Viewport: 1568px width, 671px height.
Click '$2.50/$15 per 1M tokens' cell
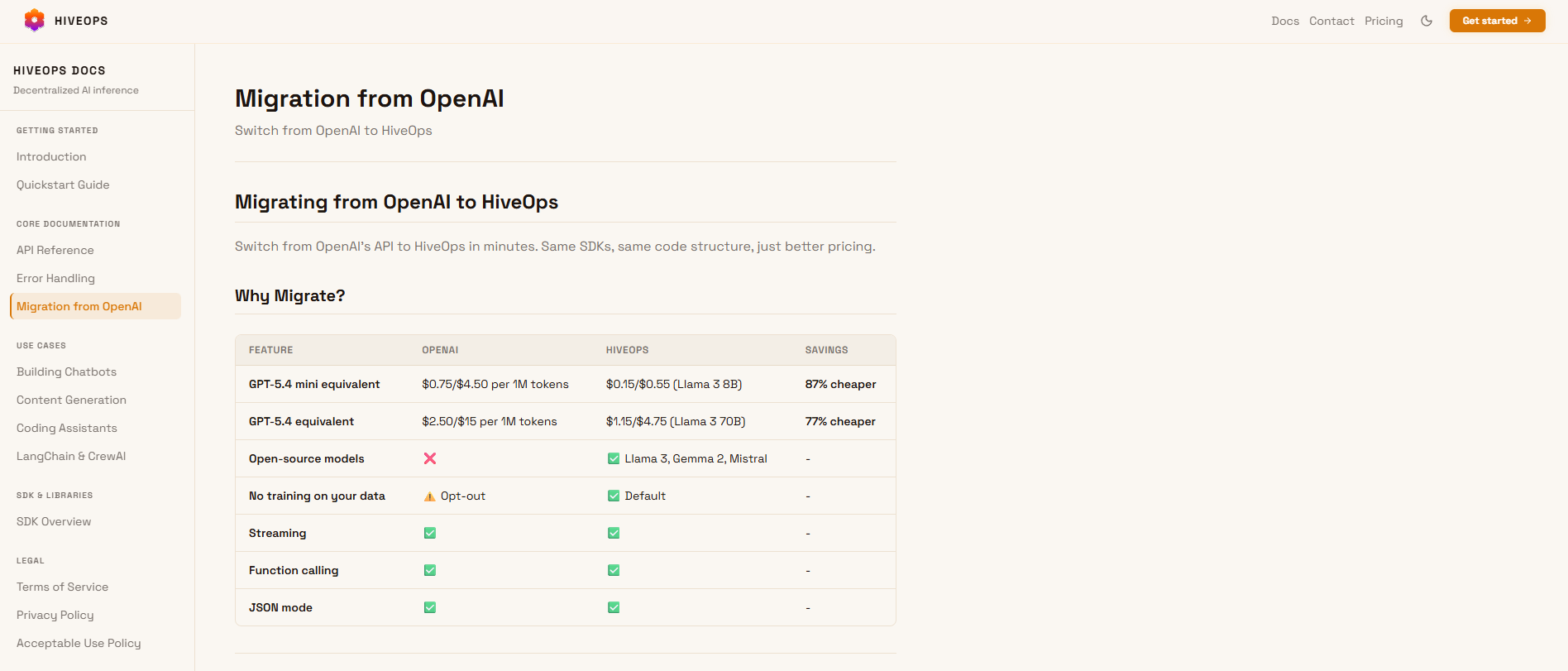490,421
